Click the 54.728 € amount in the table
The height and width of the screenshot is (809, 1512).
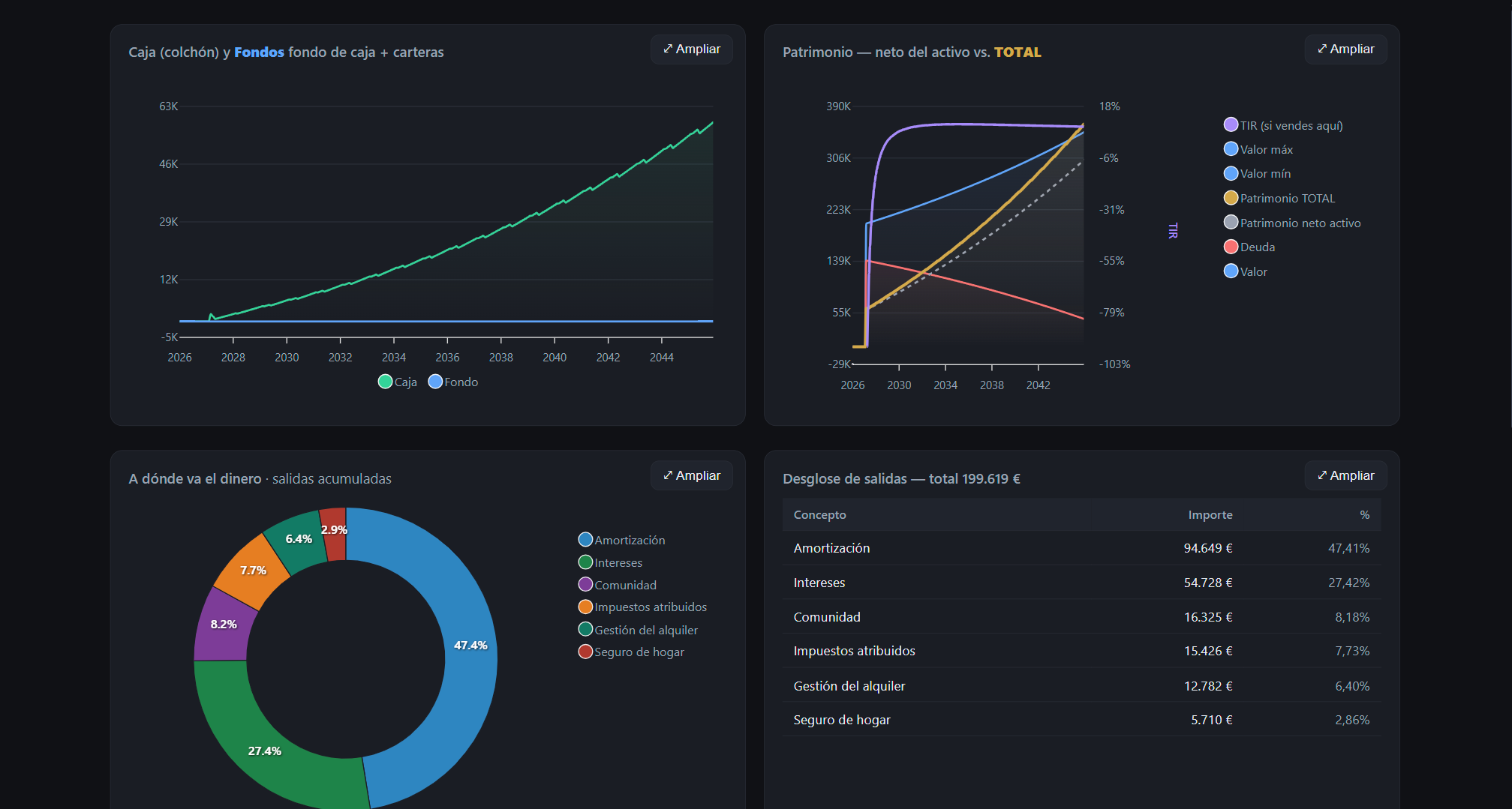[x=1208, y=582]
